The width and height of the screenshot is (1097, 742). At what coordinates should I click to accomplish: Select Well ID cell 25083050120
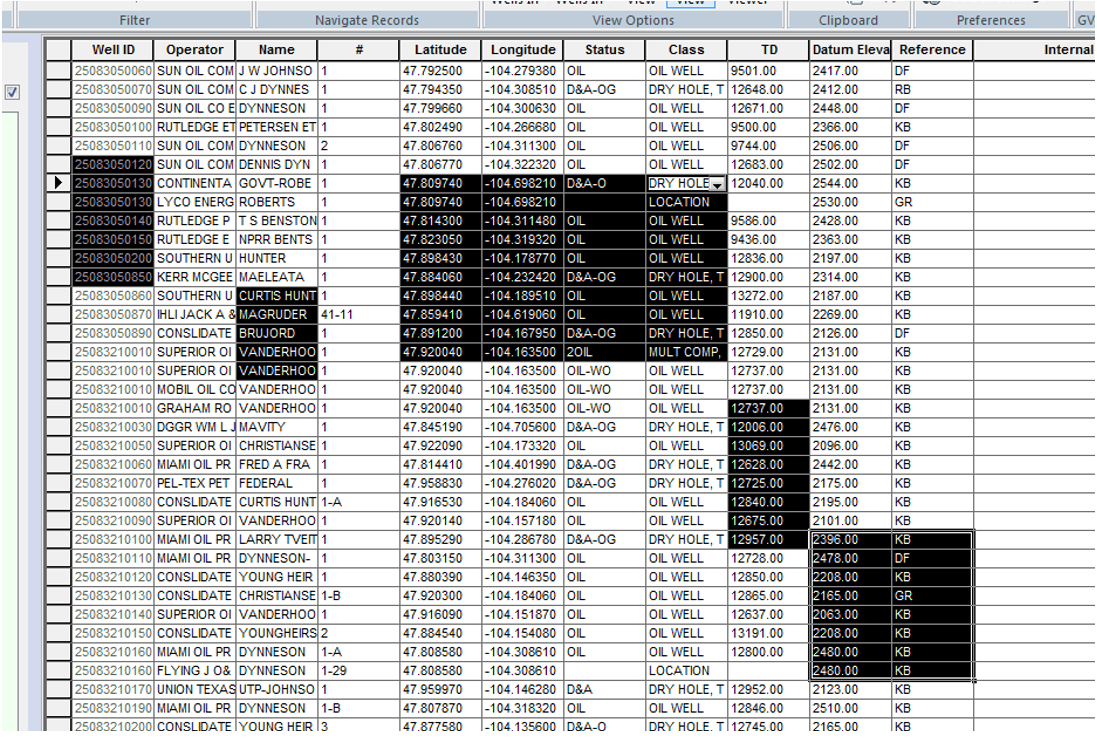(x=113, y=164)
